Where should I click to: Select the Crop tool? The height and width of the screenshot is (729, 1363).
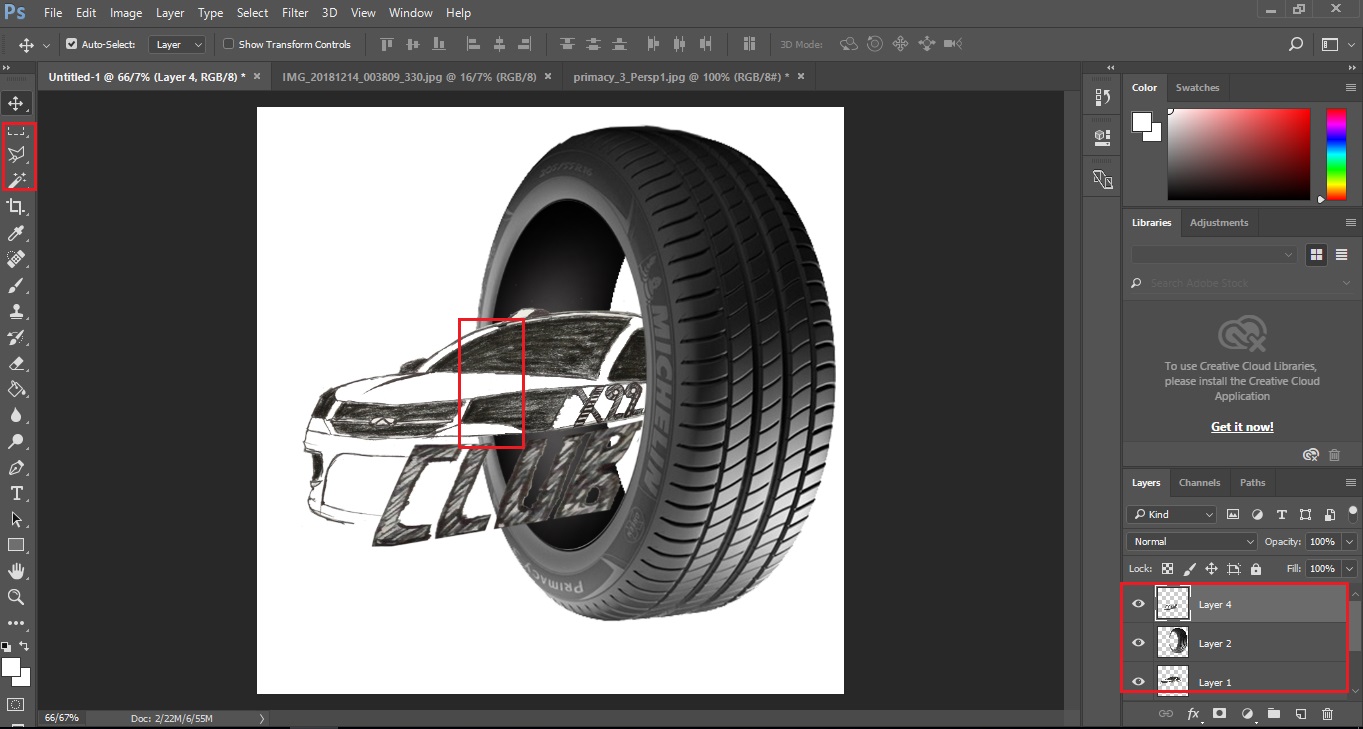[16, 207]
